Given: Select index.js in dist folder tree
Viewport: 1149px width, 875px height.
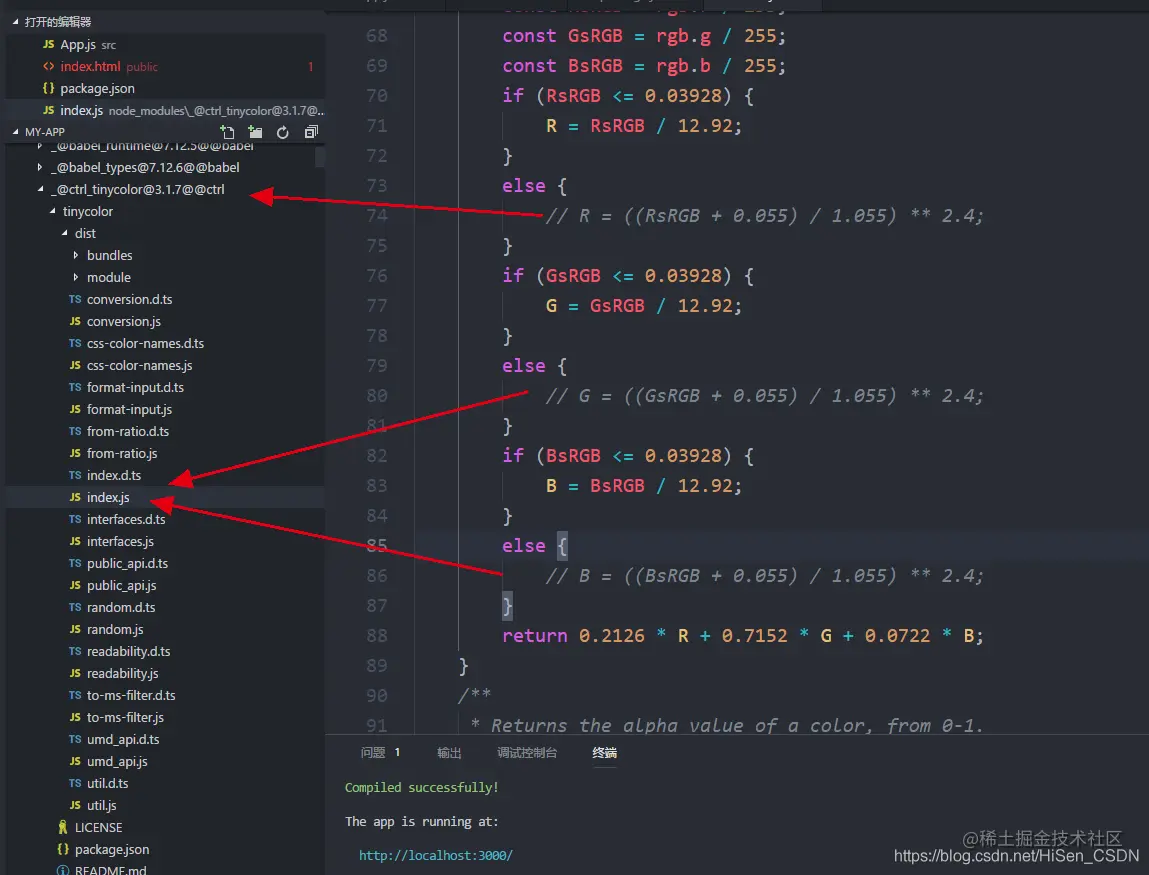Looking at the screenshot, I should [108, 497].
